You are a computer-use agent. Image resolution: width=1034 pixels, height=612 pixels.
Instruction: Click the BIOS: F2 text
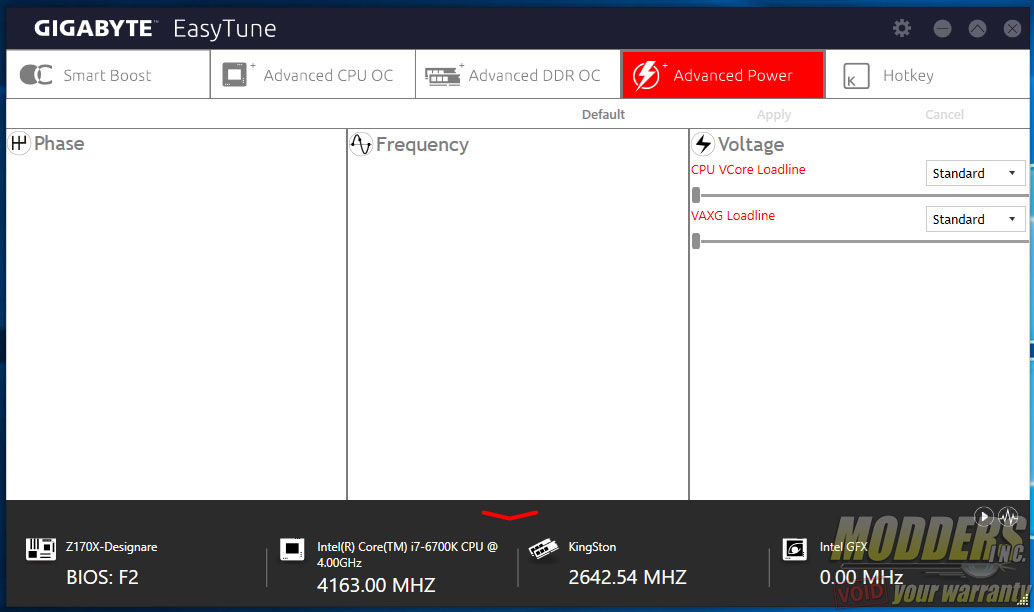tap(102, 578)
